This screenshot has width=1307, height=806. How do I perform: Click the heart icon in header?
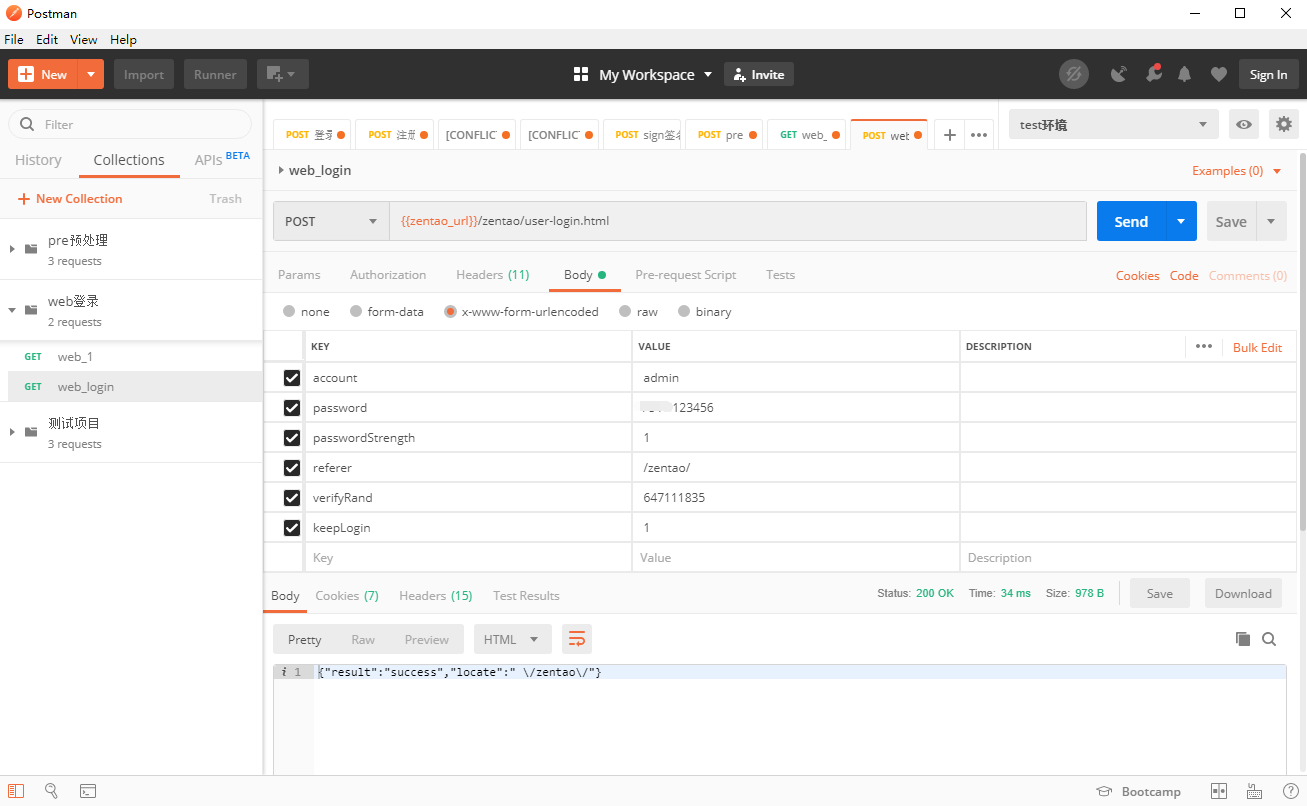tap(1218, 74)
